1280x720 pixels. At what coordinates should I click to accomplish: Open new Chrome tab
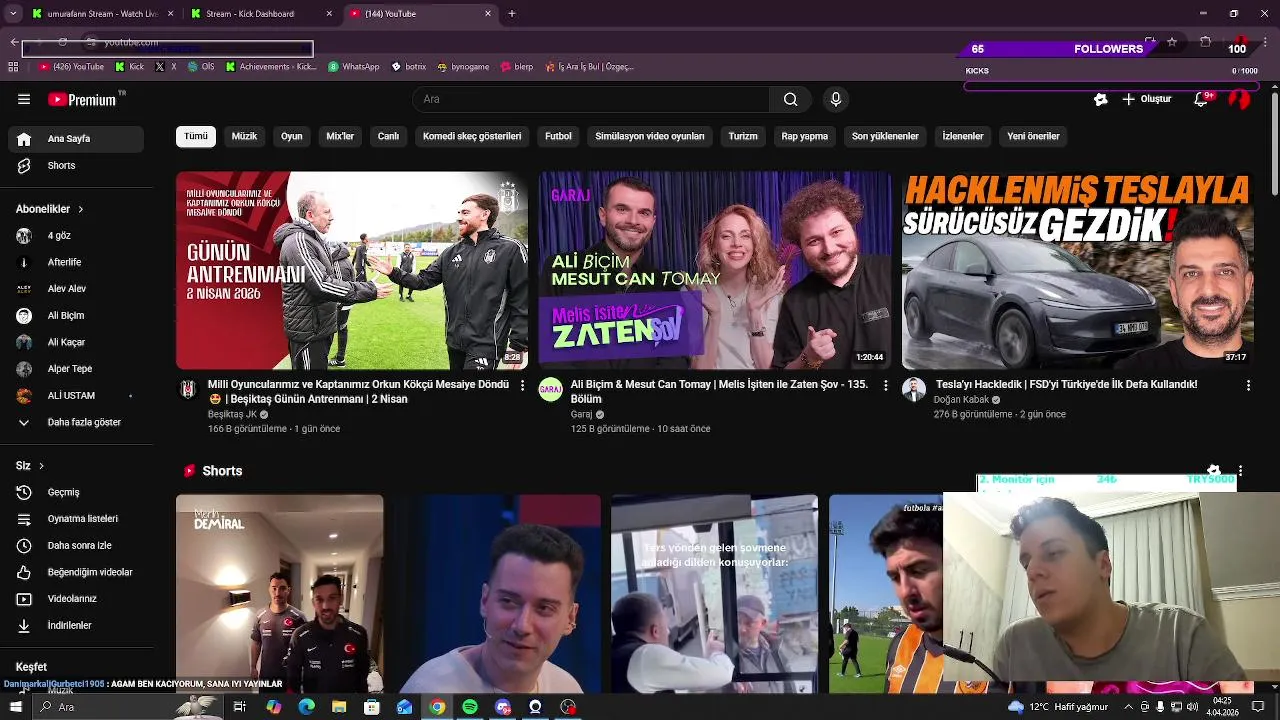point(512,14)
